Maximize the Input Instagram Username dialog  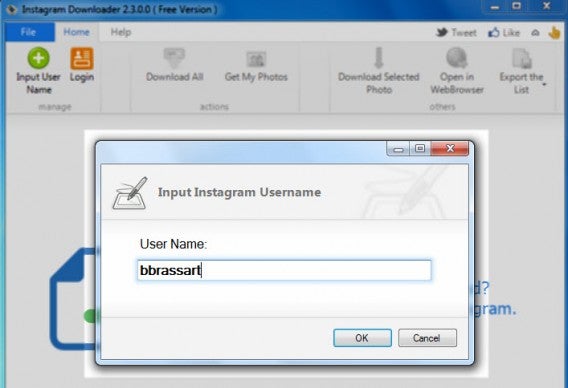click(x=420, y=149)
